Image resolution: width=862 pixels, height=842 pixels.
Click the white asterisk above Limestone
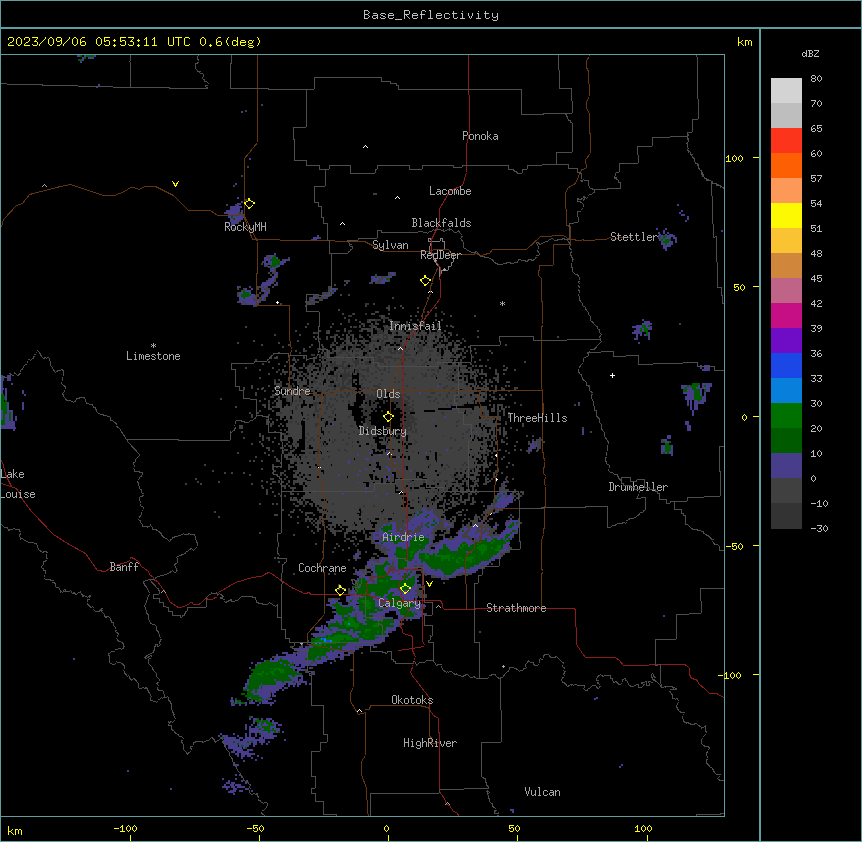coord(153,346)
